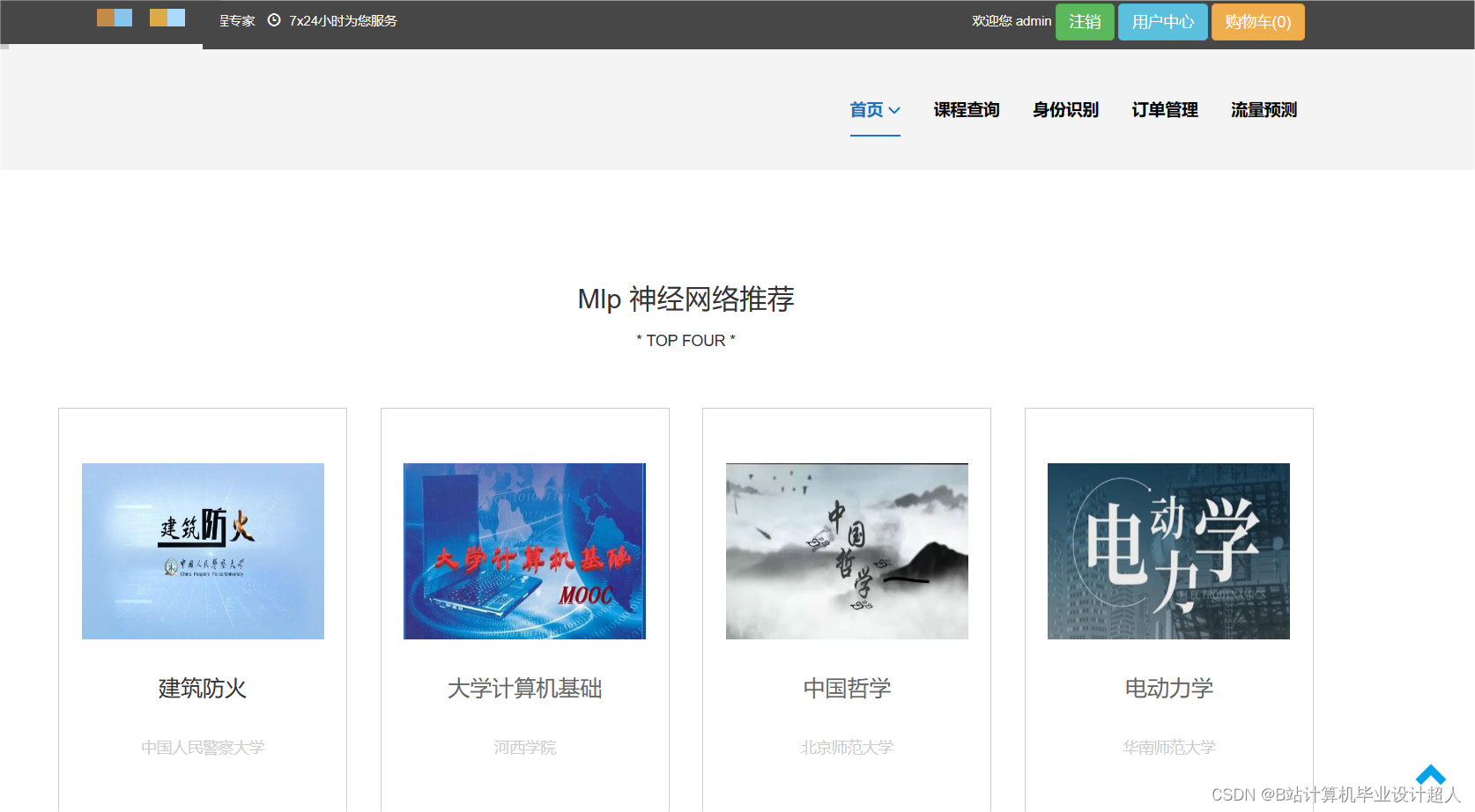Click the back-to-top arrow icon
The image size is (1475, 812).
point(1429,775)
